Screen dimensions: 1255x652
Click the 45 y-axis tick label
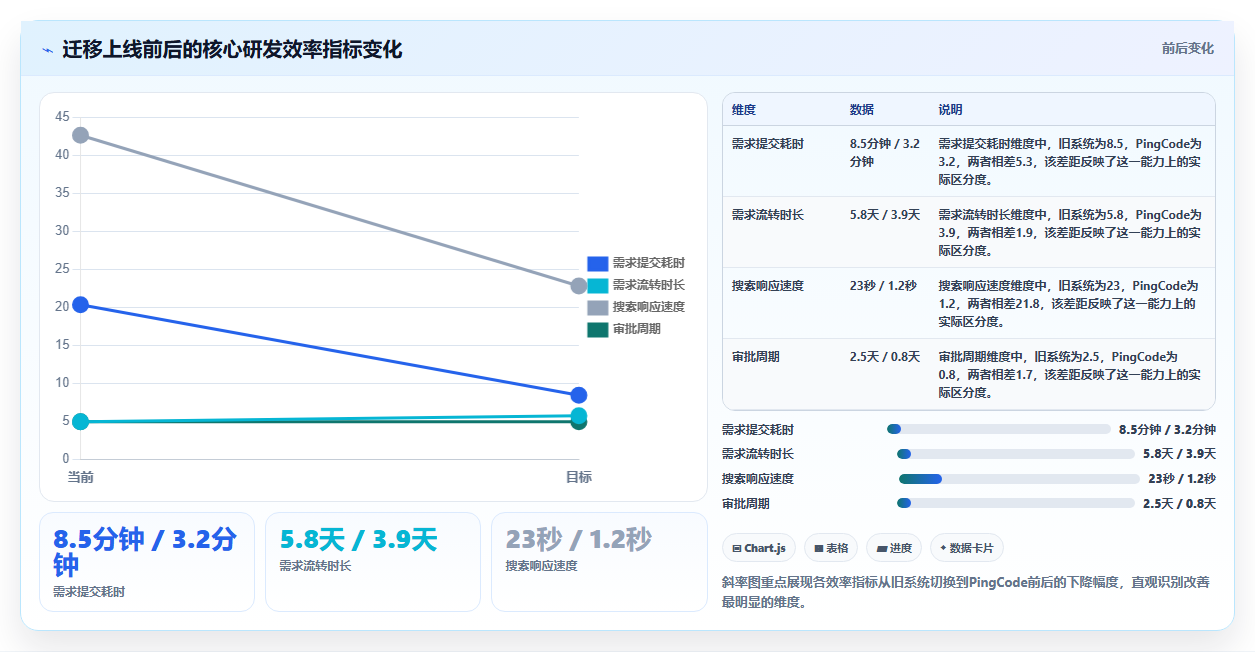(62, 117)
